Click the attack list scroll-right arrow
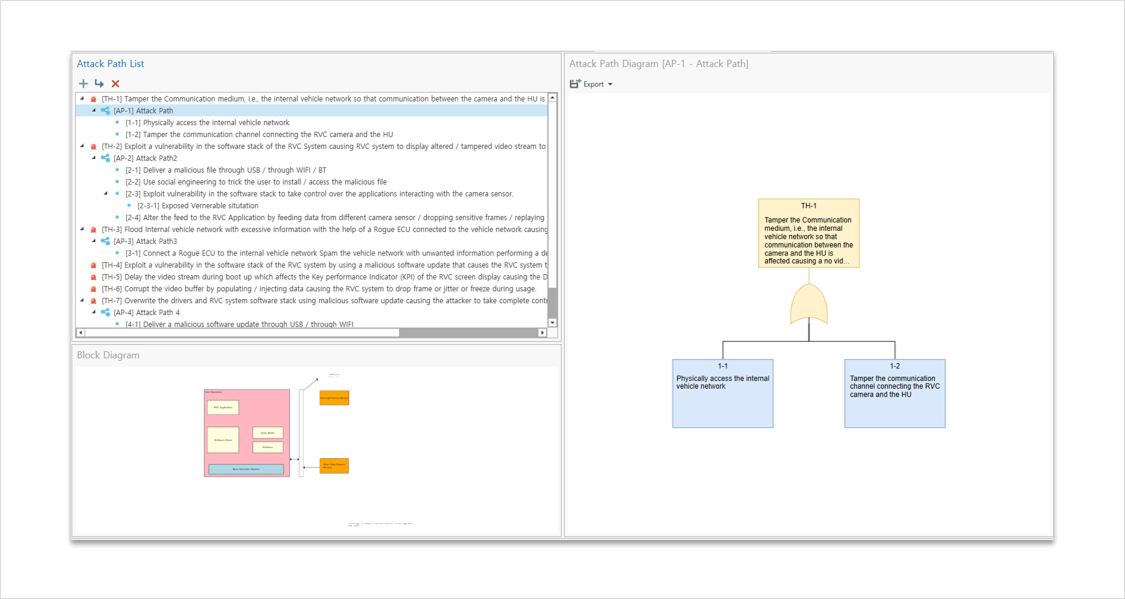Image resolution: width=1125 pixels, height=599 pixels. 542,333
